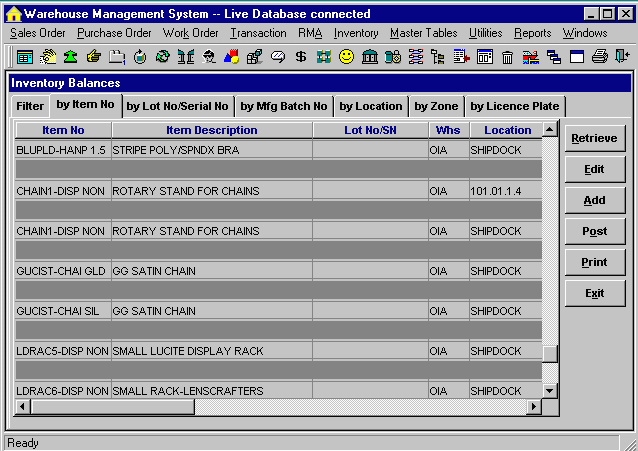Click the Item Description column header
Screen dimensions: 638x451
(211, 130)
